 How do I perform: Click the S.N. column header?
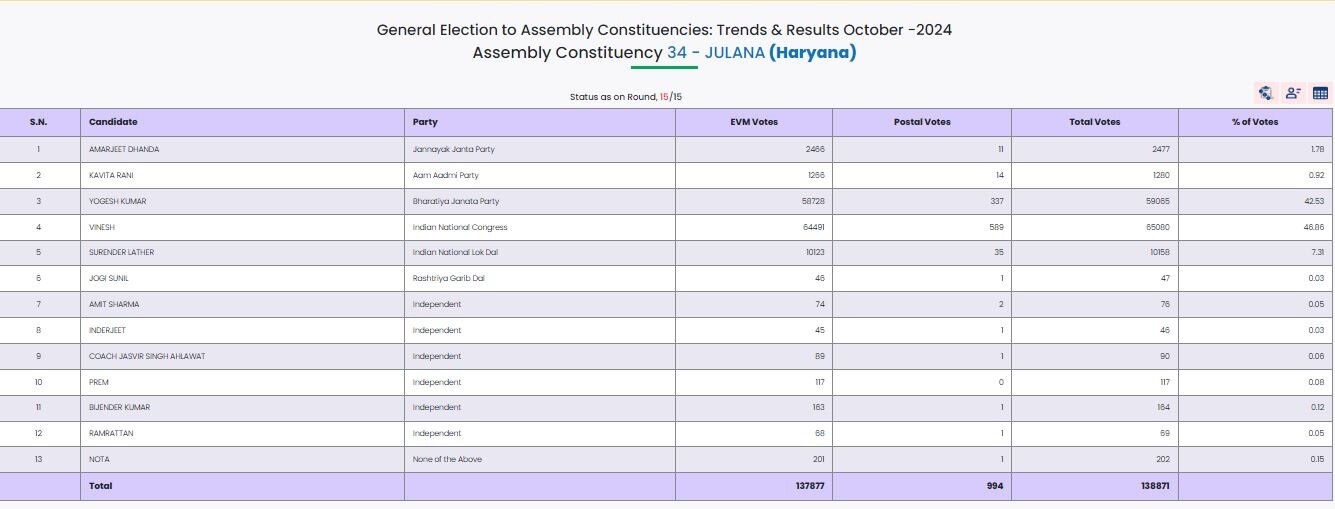(39, 122)
